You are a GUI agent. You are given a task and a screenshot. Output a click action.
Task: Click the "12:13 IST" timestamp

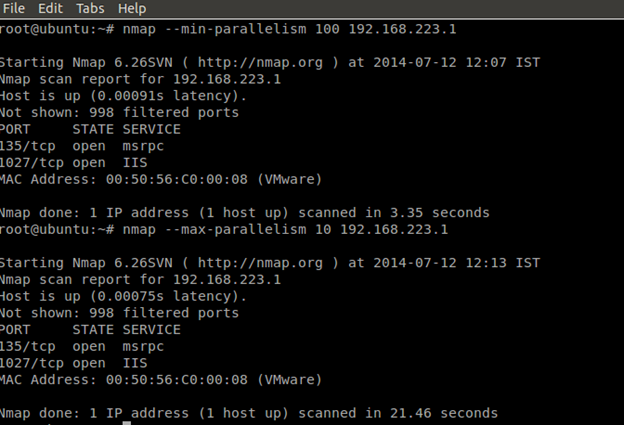504,262
